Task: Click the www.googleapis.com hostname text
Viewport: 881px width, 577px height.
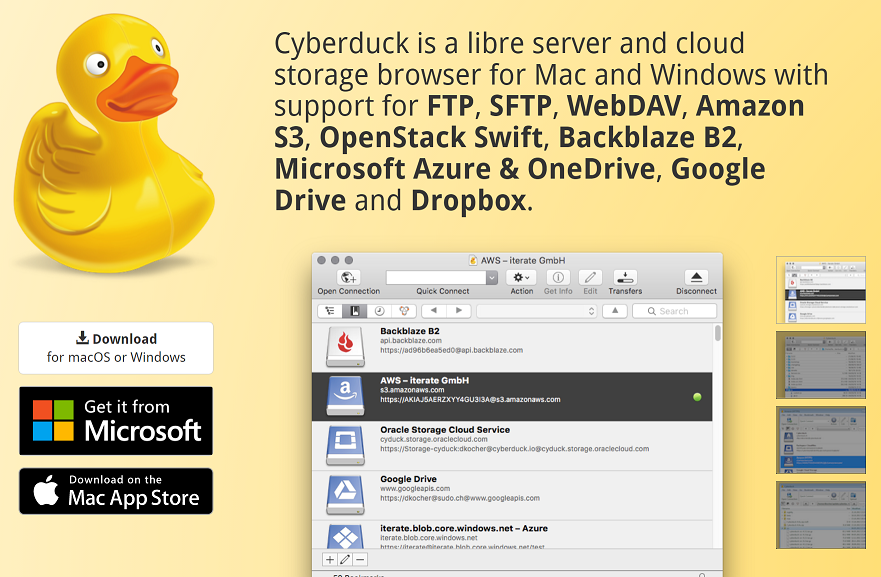Action: pyautogui.click(x=415, y=489)
